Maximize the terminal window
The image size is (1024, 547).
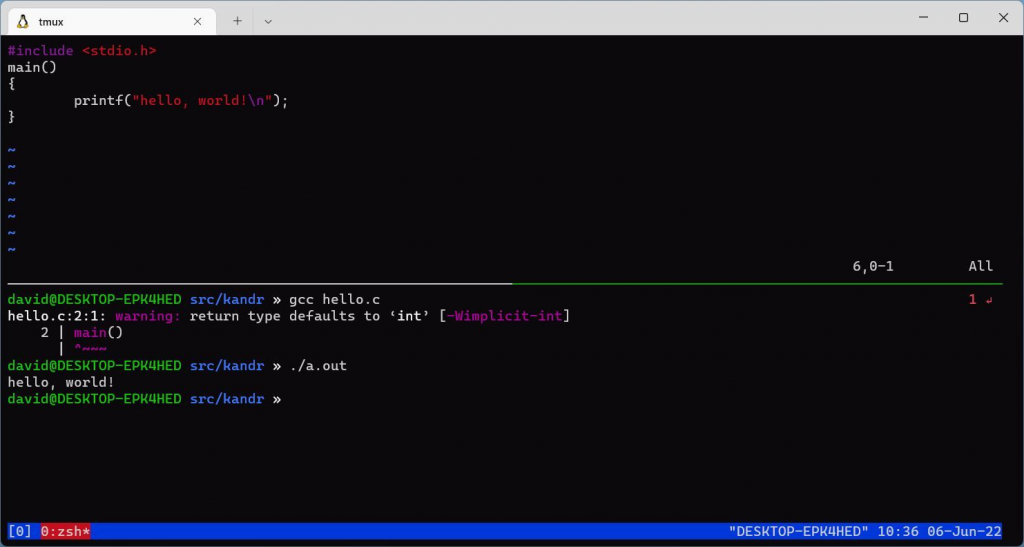(x=963, y=18)
